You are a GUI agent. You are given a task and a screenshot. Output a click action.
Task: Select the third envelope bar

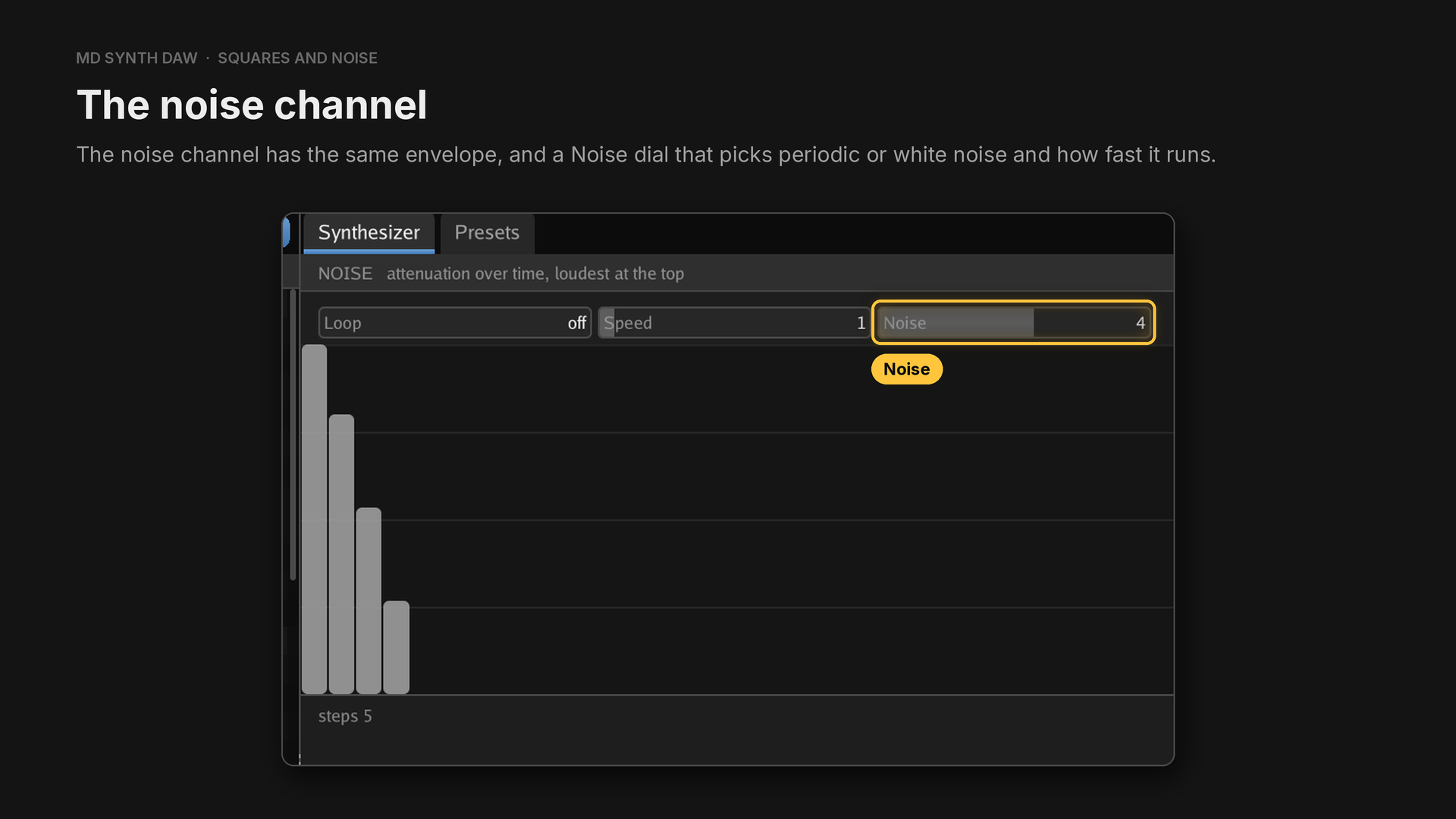click(x=369, y=601)
